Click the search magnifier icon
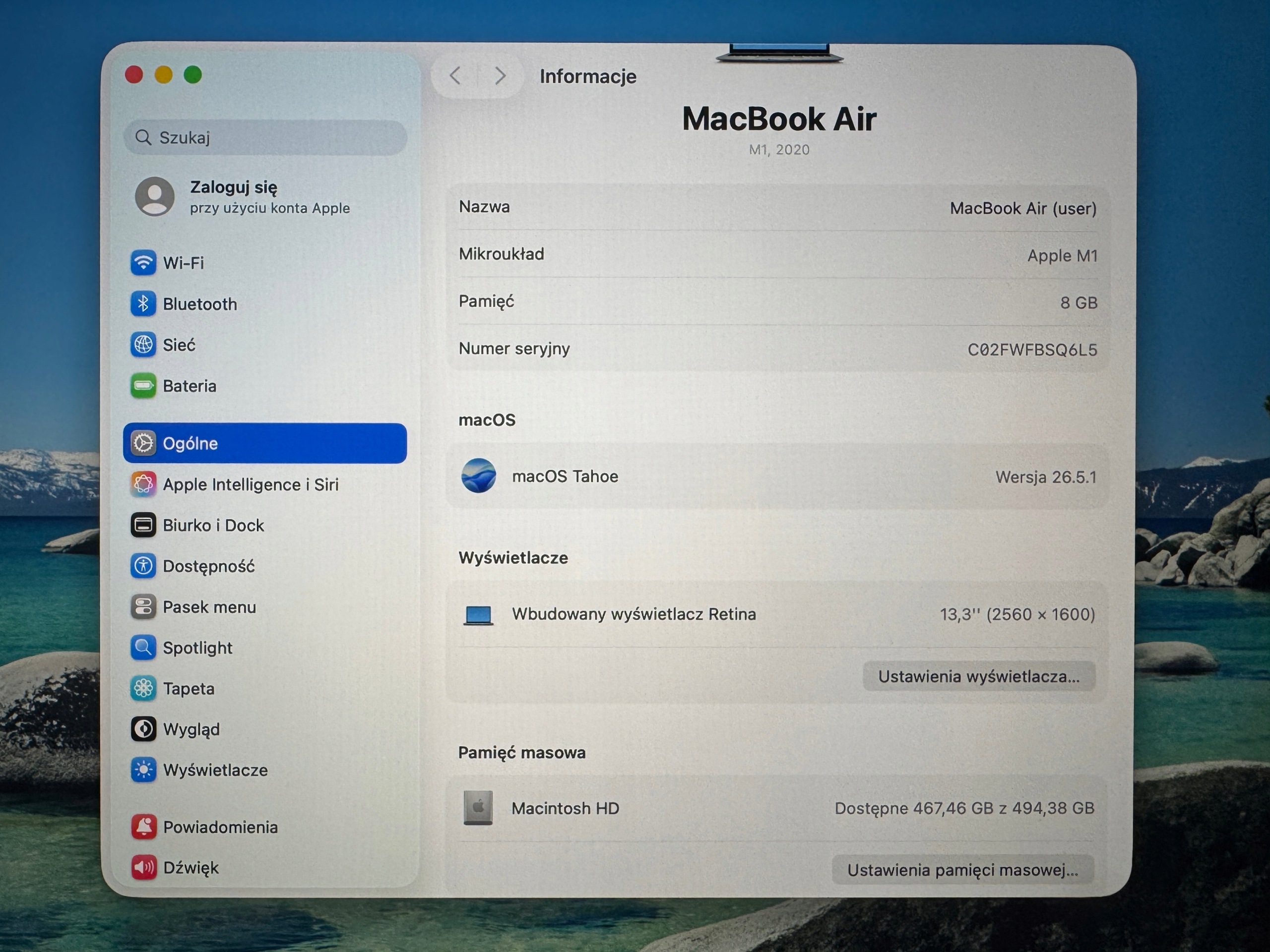This screenshot has width=1270, height=952. tap(143, 137)
